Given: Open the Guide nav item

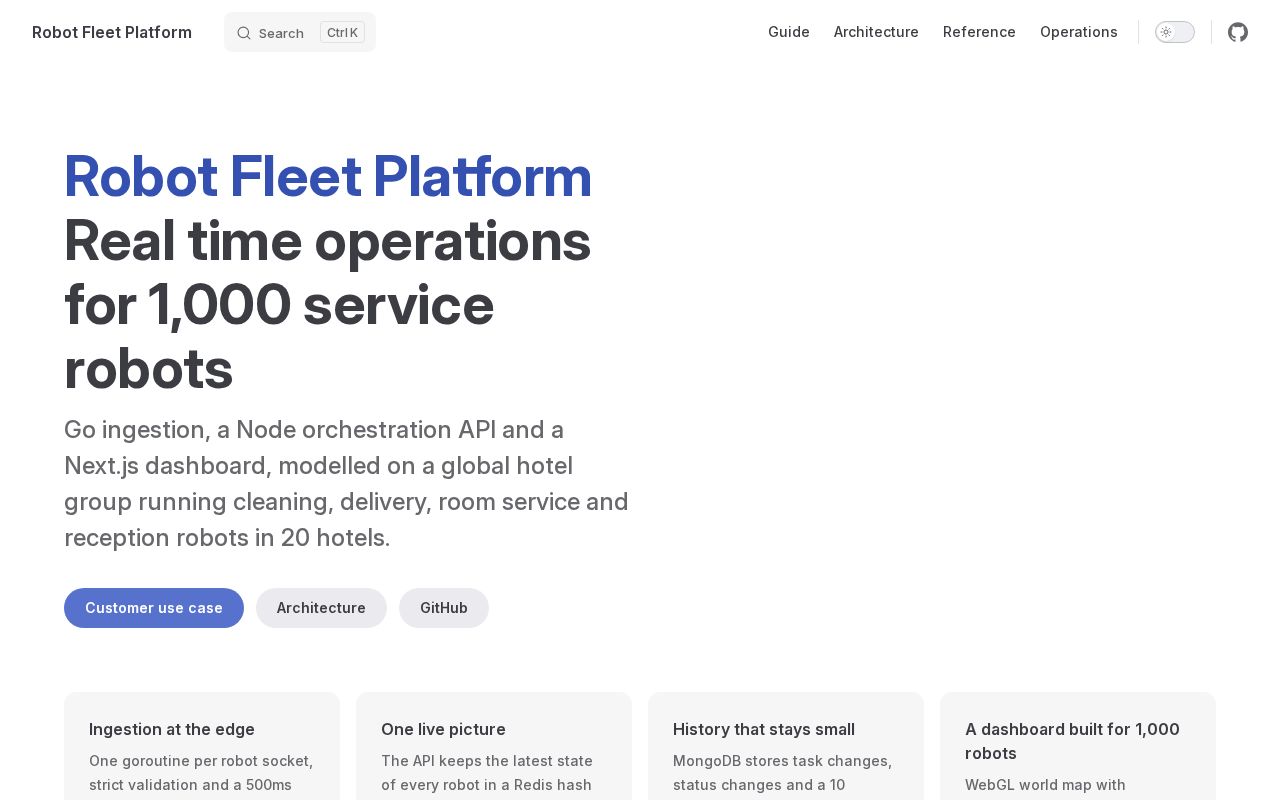Looking at the screenshot, I should tap(789, 32).
